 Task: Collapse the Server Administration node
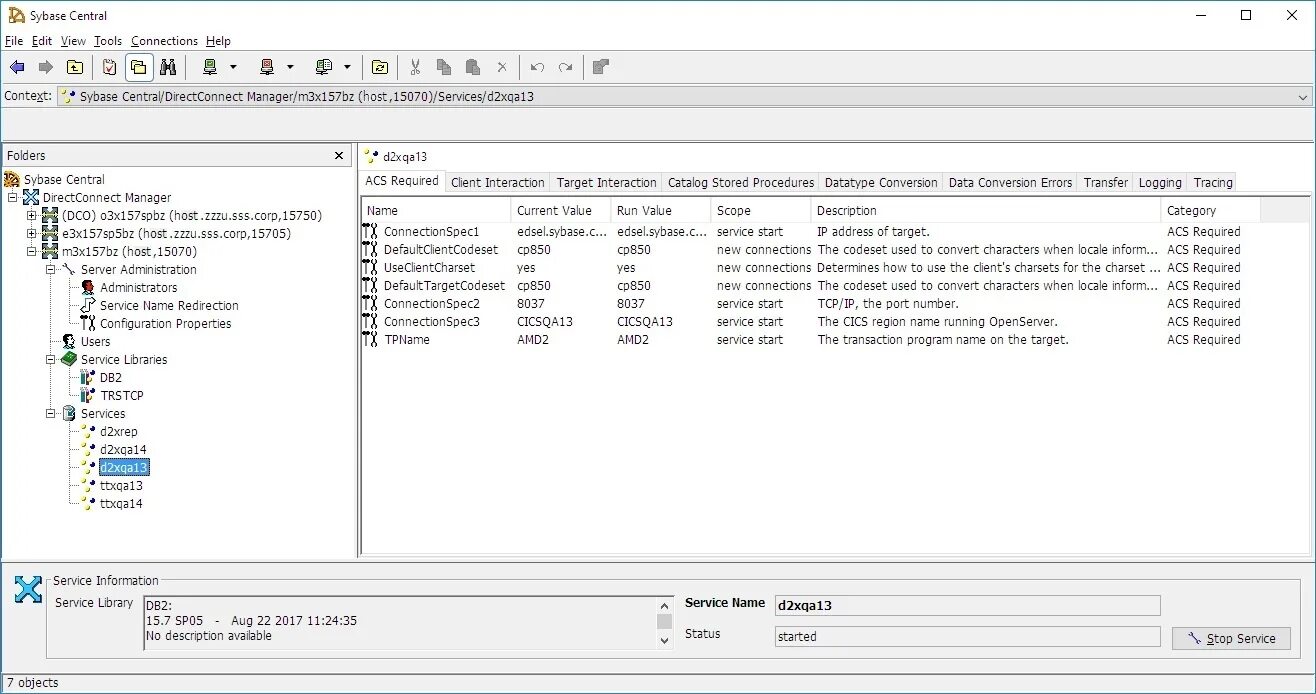click(51, 270)
